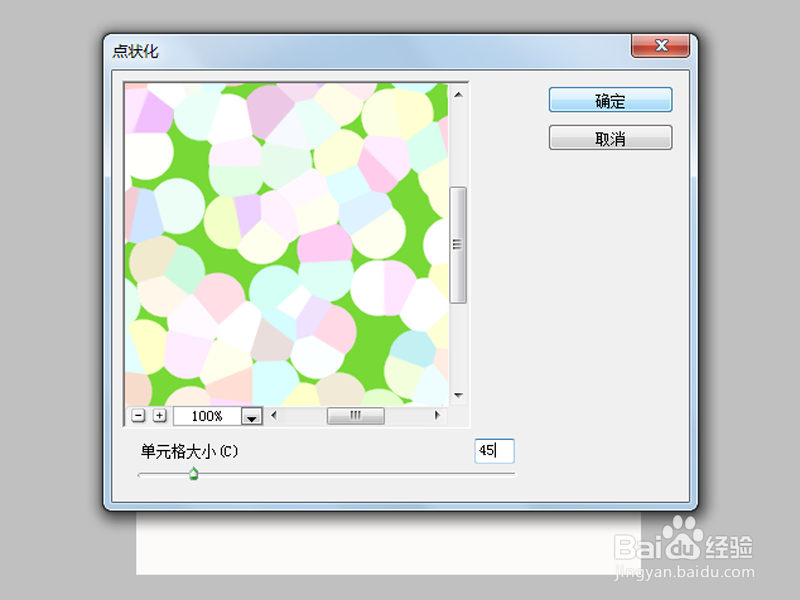Image resolution: width=800 pixels, height=600 pixels.
Task: Click the preview scroll right arrow
Action: tap(437, 415)
